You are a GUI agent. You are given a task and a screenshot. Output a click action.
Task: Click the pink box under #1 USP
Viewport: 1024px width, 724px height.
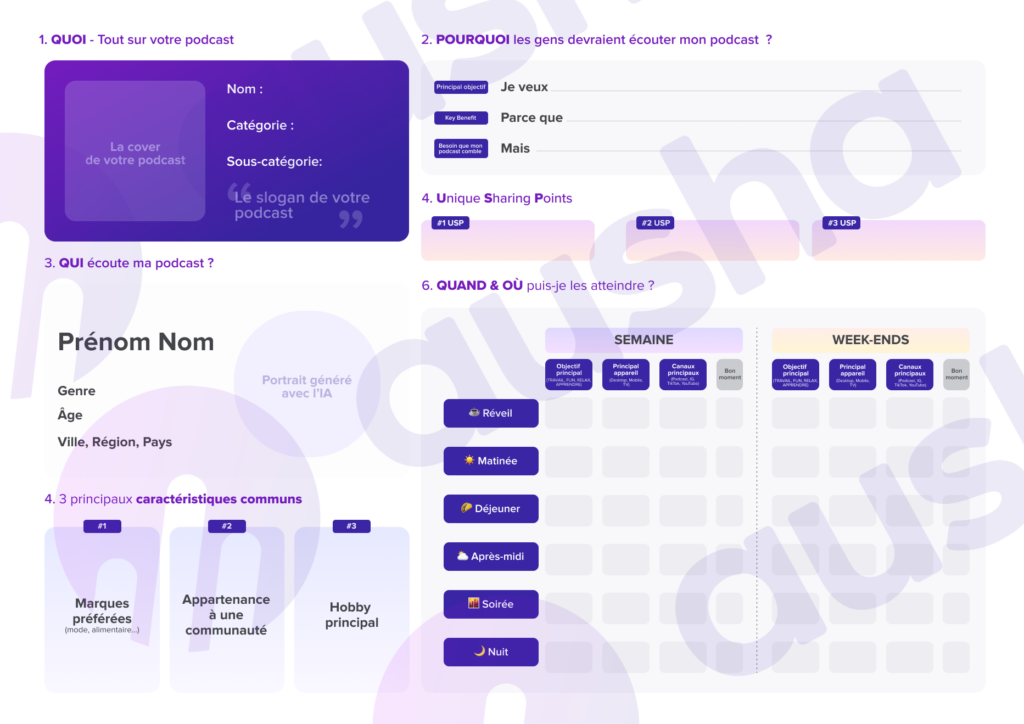click(x=507, y=241)
